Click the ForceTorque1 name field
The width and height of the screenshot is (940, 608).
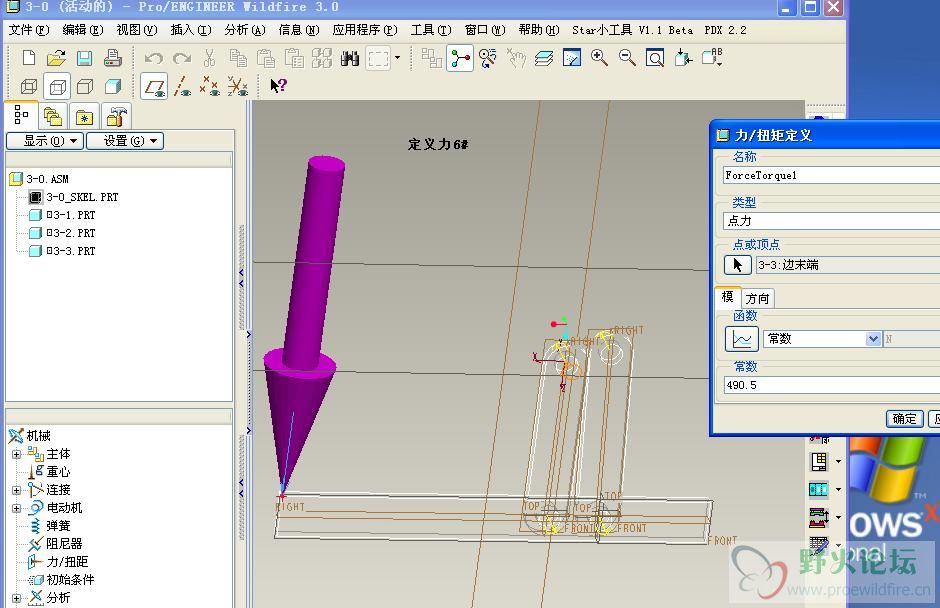click(831, 176)
